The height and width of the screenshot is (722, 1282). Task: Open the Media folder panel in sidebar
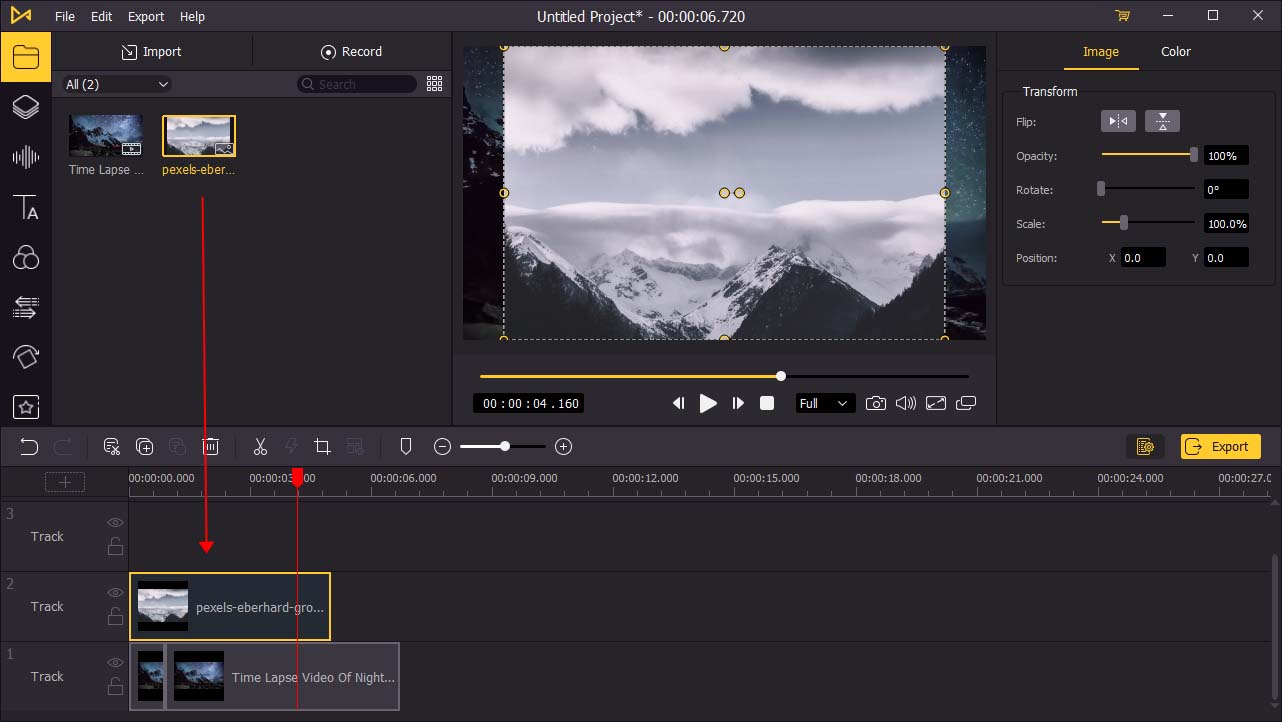click(26, 57)
